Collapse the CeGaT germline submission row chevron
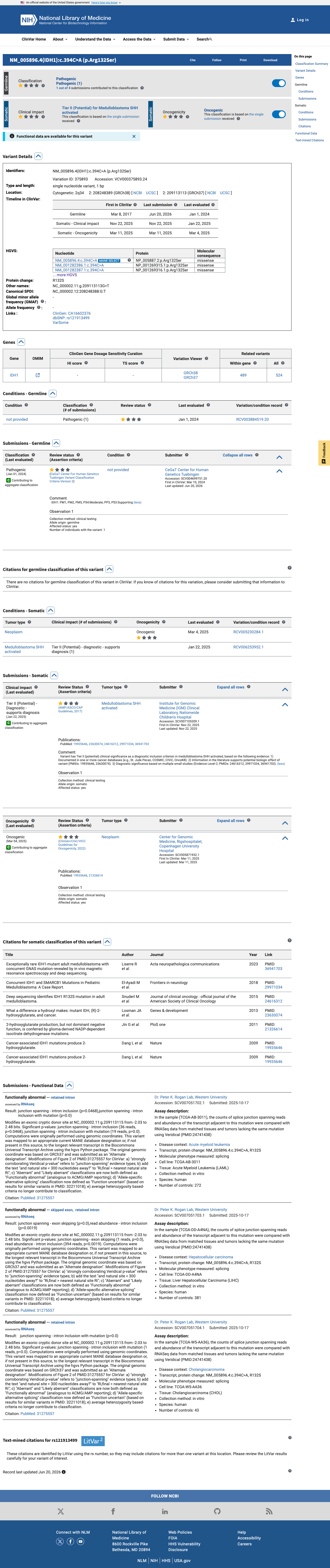The width and height of the screenshot is (330, 1568). [279, 471]
